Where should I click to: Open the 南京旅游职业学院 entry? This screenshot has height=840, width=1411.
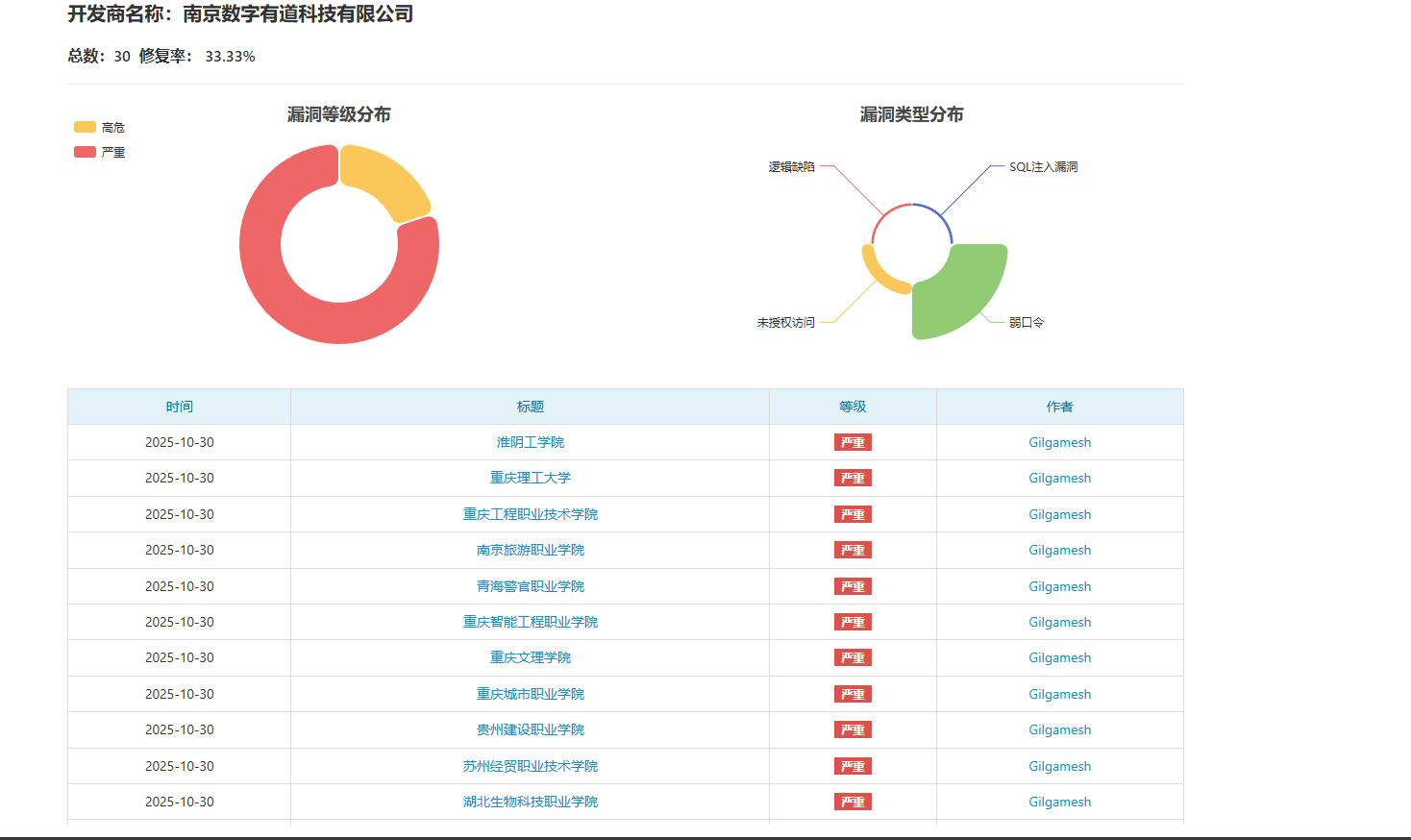click(530, 550)
